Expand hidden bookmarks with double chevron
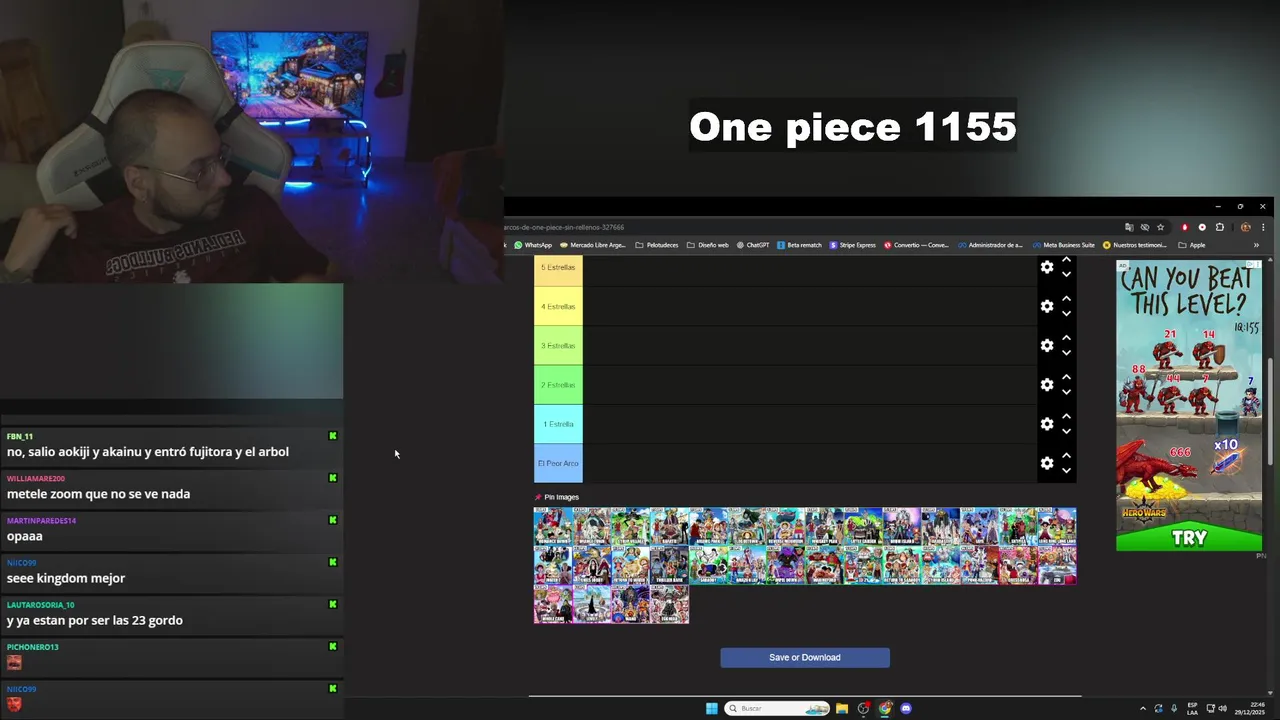1280x720 pixels. [x=1256, y=245]
